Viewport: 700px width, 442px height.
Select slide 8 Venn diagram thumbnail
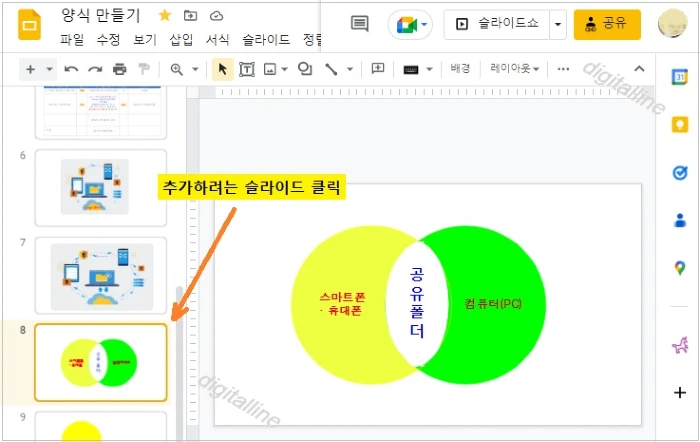101,363
